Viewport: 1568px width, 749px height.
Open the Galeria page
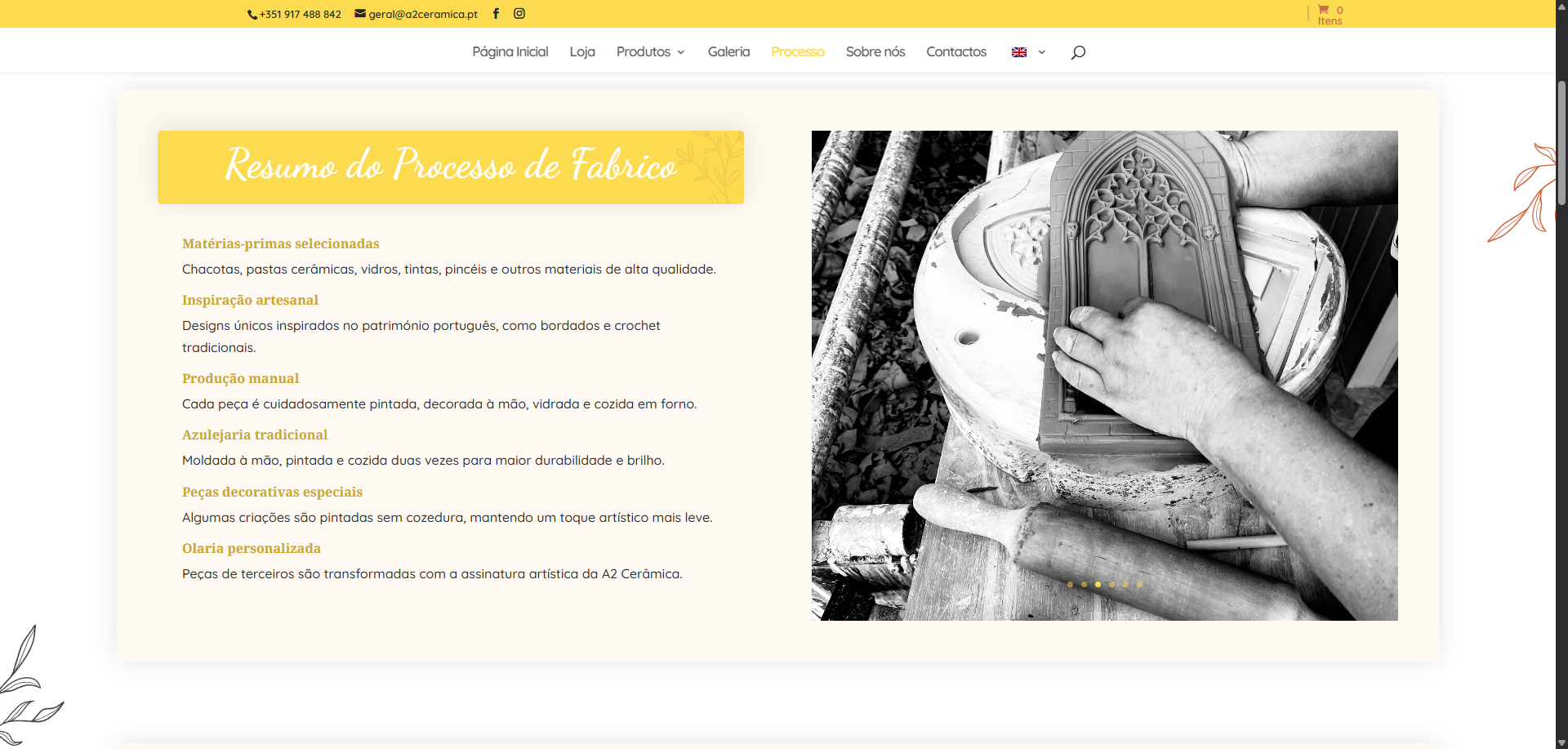pos(728,51)
